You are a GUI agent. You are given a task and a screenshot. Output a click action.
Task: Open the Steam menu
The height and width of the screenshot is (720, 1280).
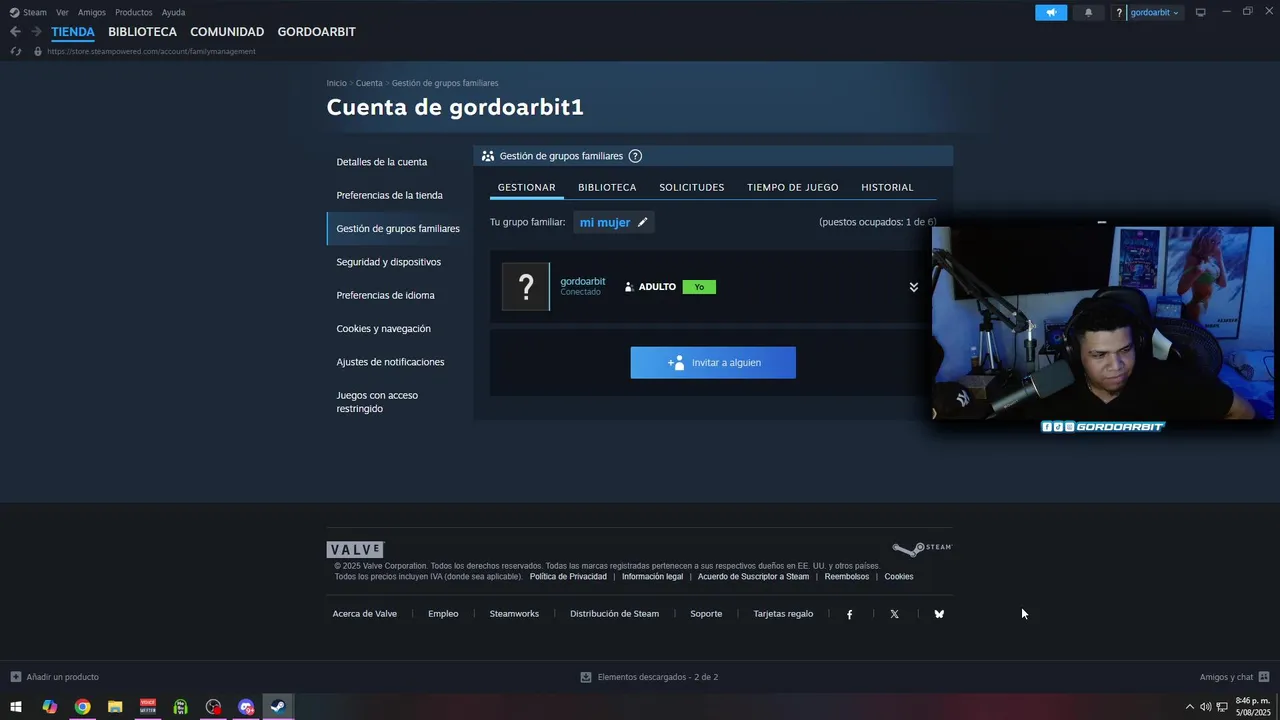28,13
